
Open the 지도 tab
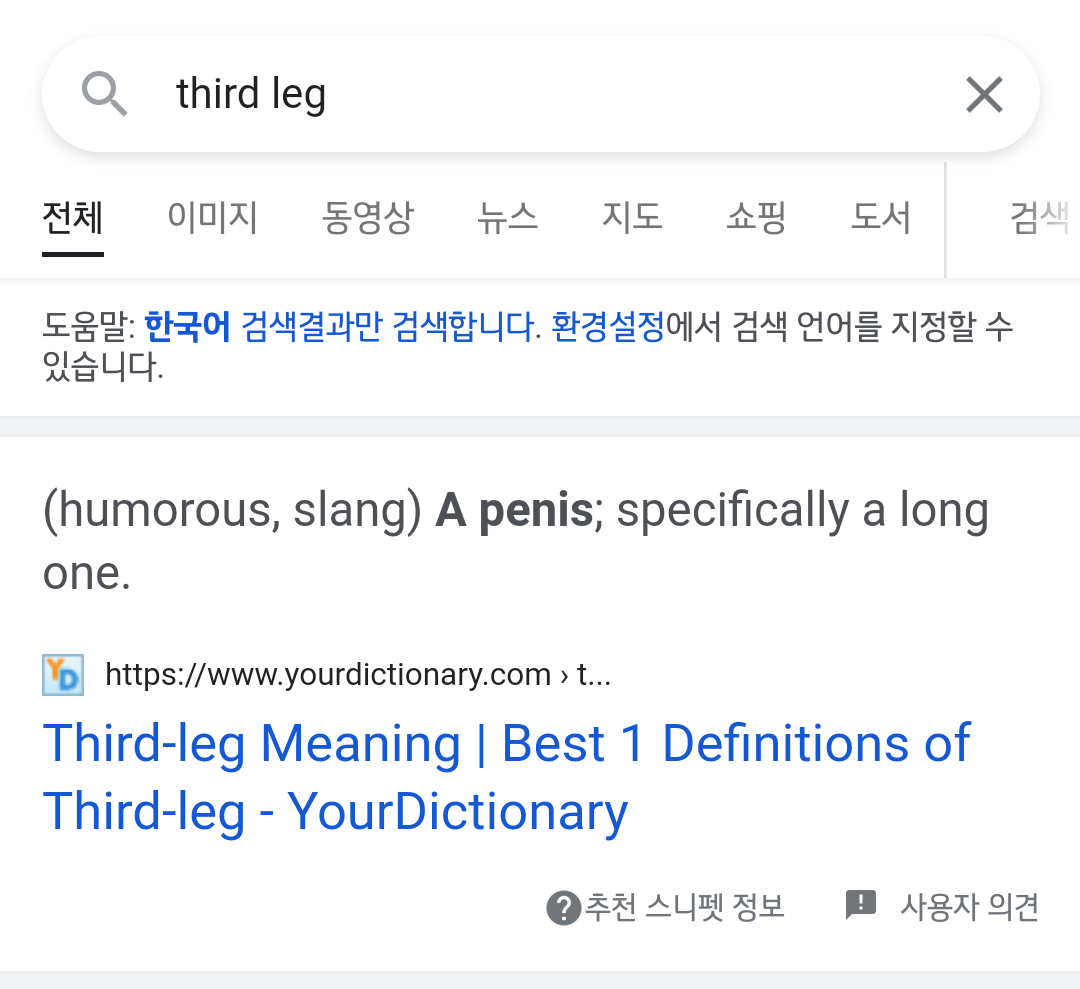point(632,218)
